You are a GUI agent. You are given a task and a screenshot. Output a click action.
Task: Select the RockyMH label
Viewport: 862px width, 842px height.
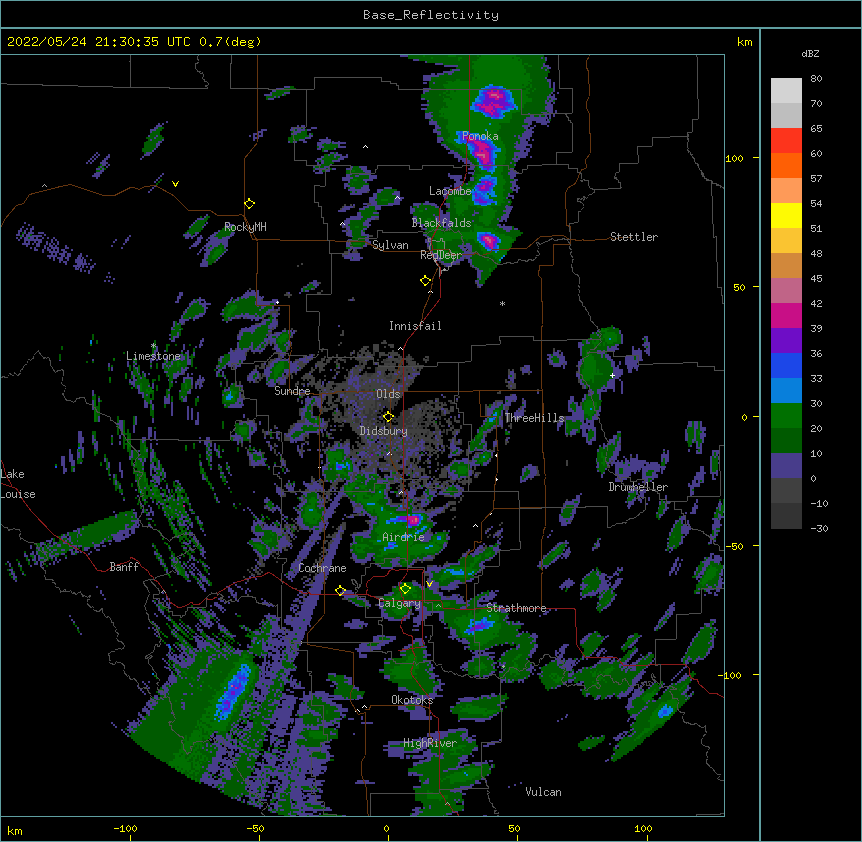(245, 227)
